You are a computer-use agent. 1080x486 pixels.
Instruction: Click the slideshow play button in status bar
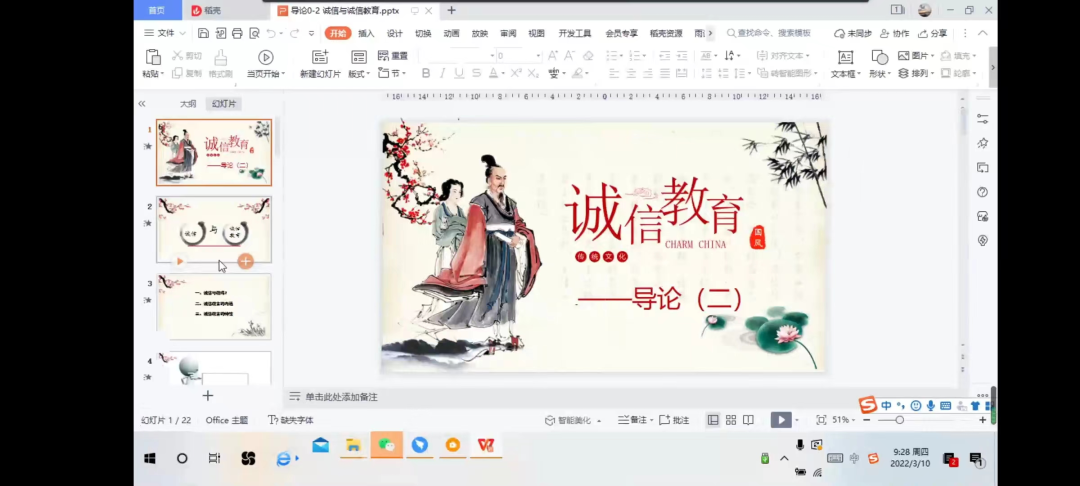click(781, 420)
